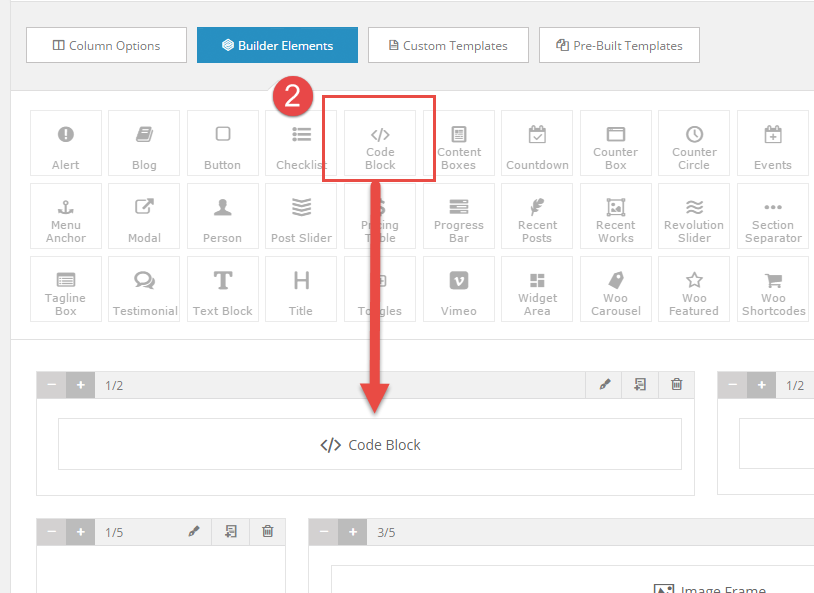This screenshot has height=593, width=814.
Task: Add the Progress Bar element
Action: [459, 216]
